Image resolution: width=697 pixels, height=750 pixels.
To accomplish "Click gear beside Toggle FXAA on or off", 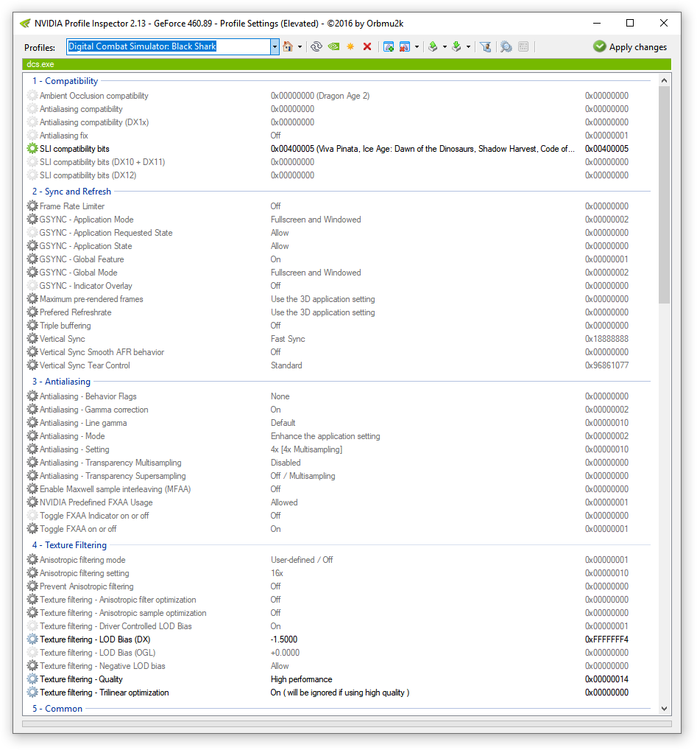I will (32, 529).
